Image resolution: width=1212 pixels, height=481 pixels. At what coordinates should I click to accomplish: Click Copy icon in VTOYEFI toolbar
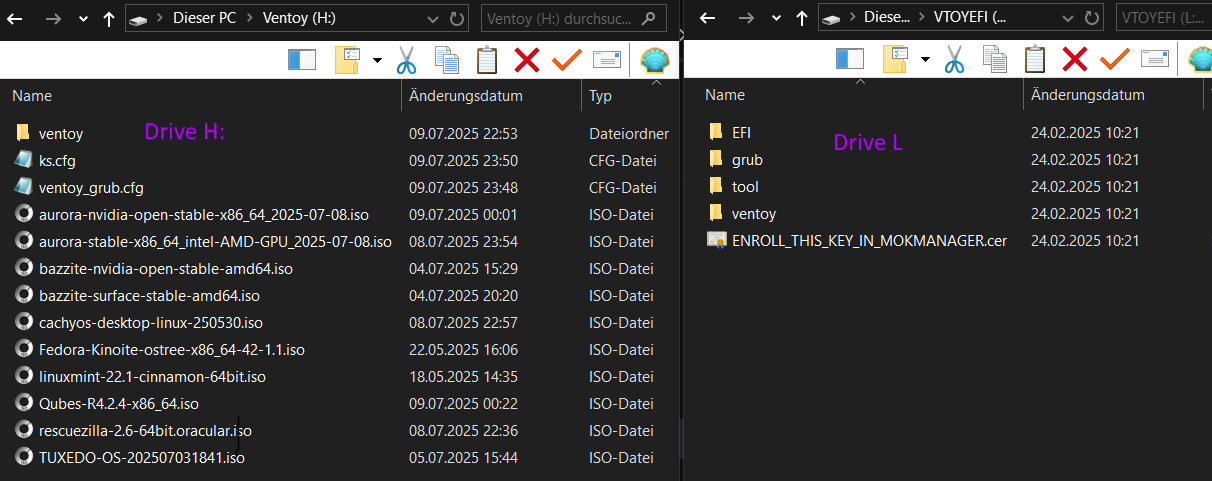click(995, 60)
